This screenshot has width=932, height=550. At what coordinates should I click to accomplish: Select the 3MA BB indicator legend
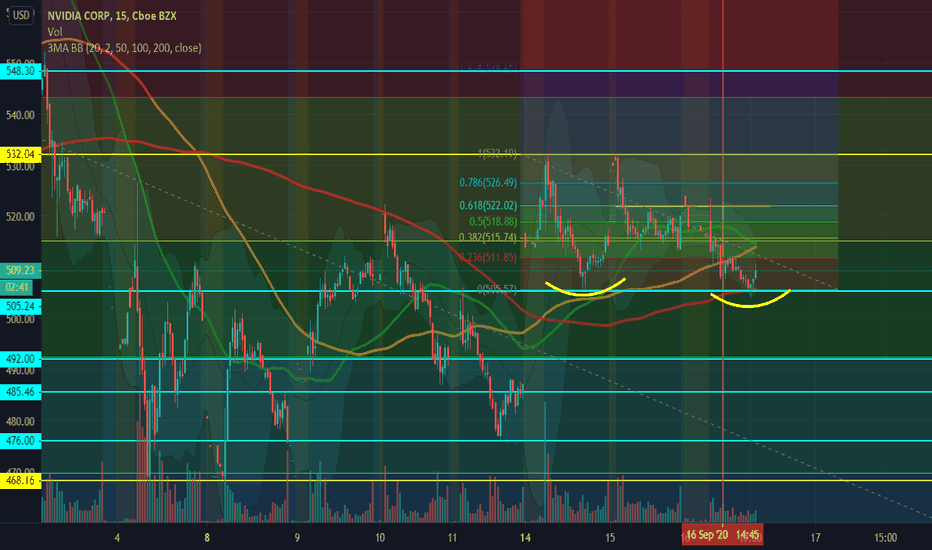(124, 48)
